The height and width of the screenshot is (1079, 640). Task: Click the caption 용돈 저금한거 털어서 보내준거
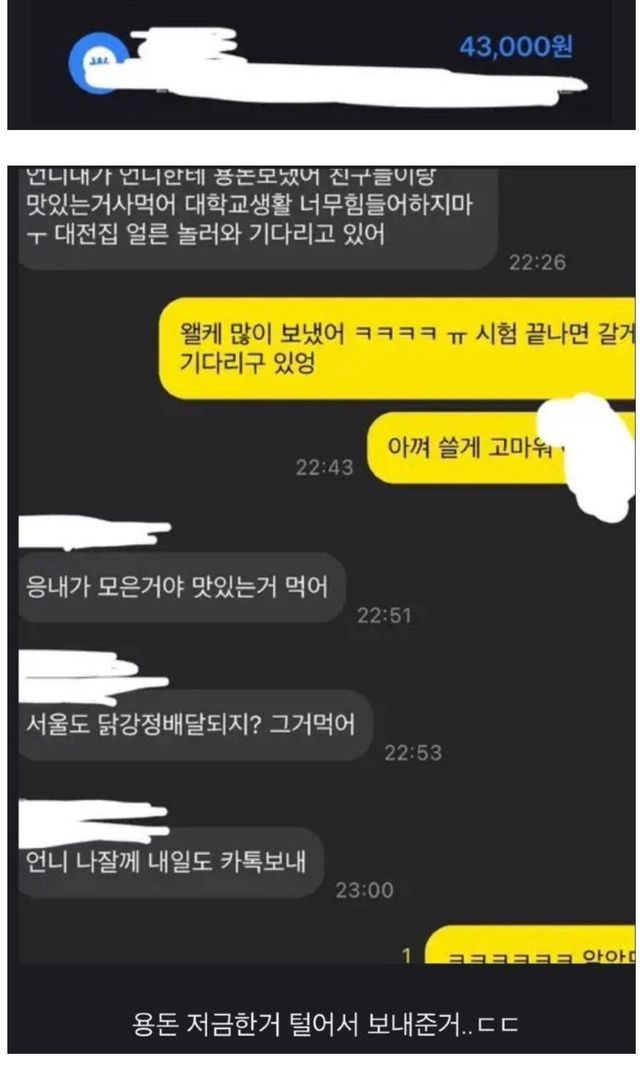pyautogui.click(x=324, y=1024)
